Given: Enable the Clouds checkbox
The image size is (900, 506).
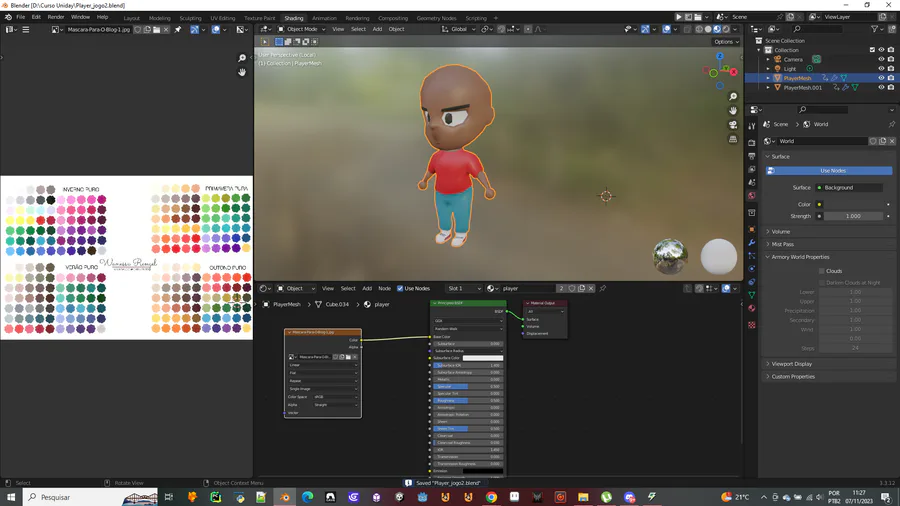Looking at the screenshot, I should click(x=822, y=271).
